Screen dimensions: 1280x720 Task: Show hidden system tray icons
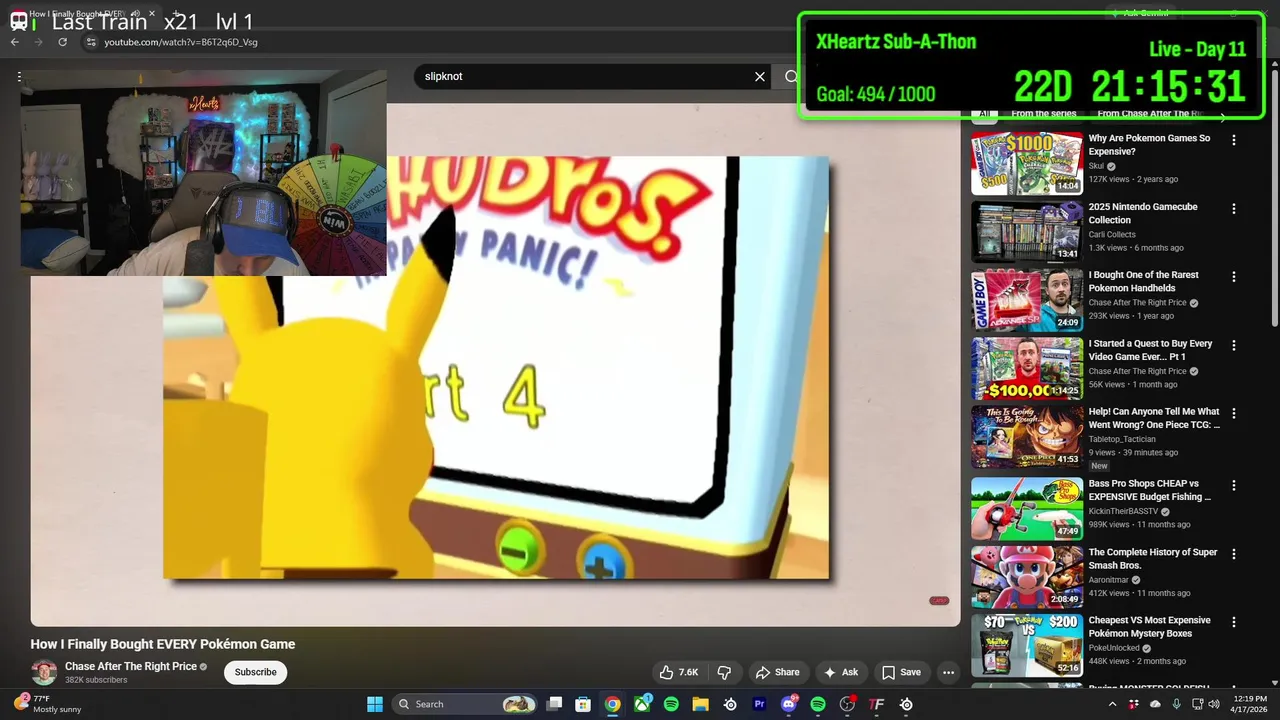point(1113,704)
